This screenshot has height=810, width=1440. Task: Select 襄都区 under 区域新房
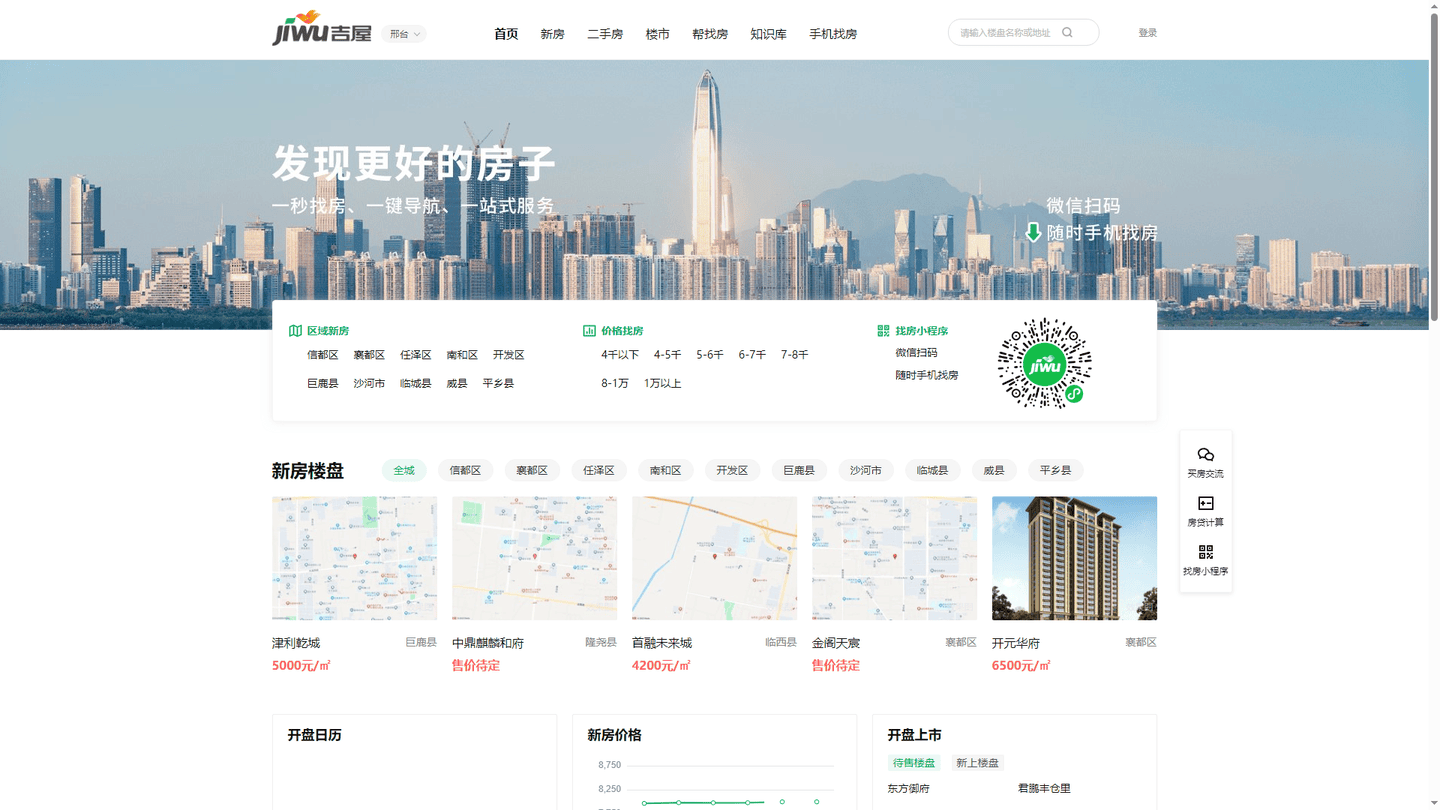click(369, 355)
